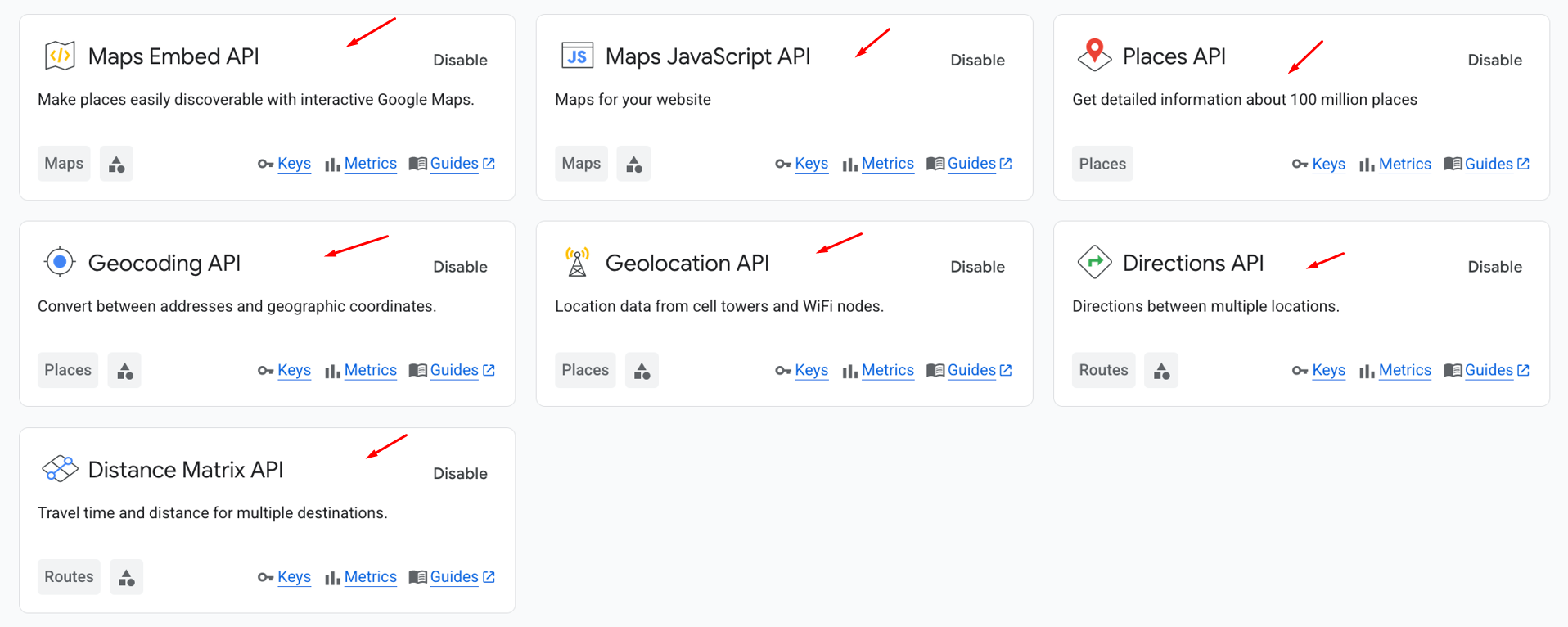Select the Places tag on Geolocation card
This screenshot has width=1568, height=627.
click(x=585, y=370)
